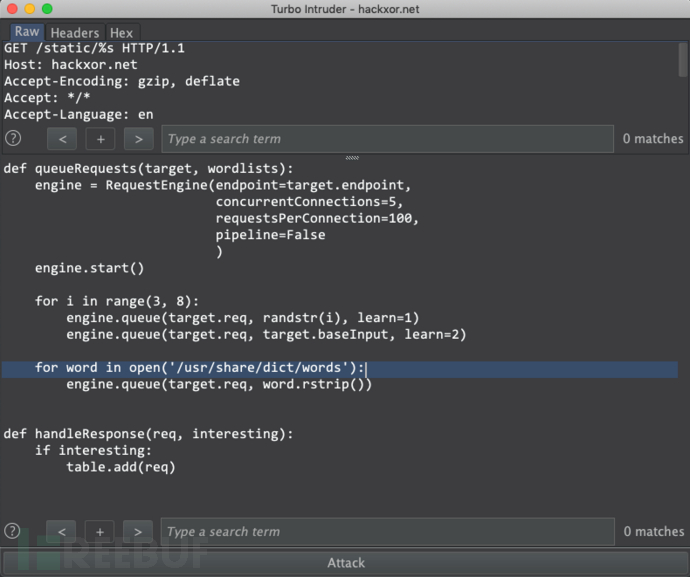Click the red close window button

click(x=12, y=9)
